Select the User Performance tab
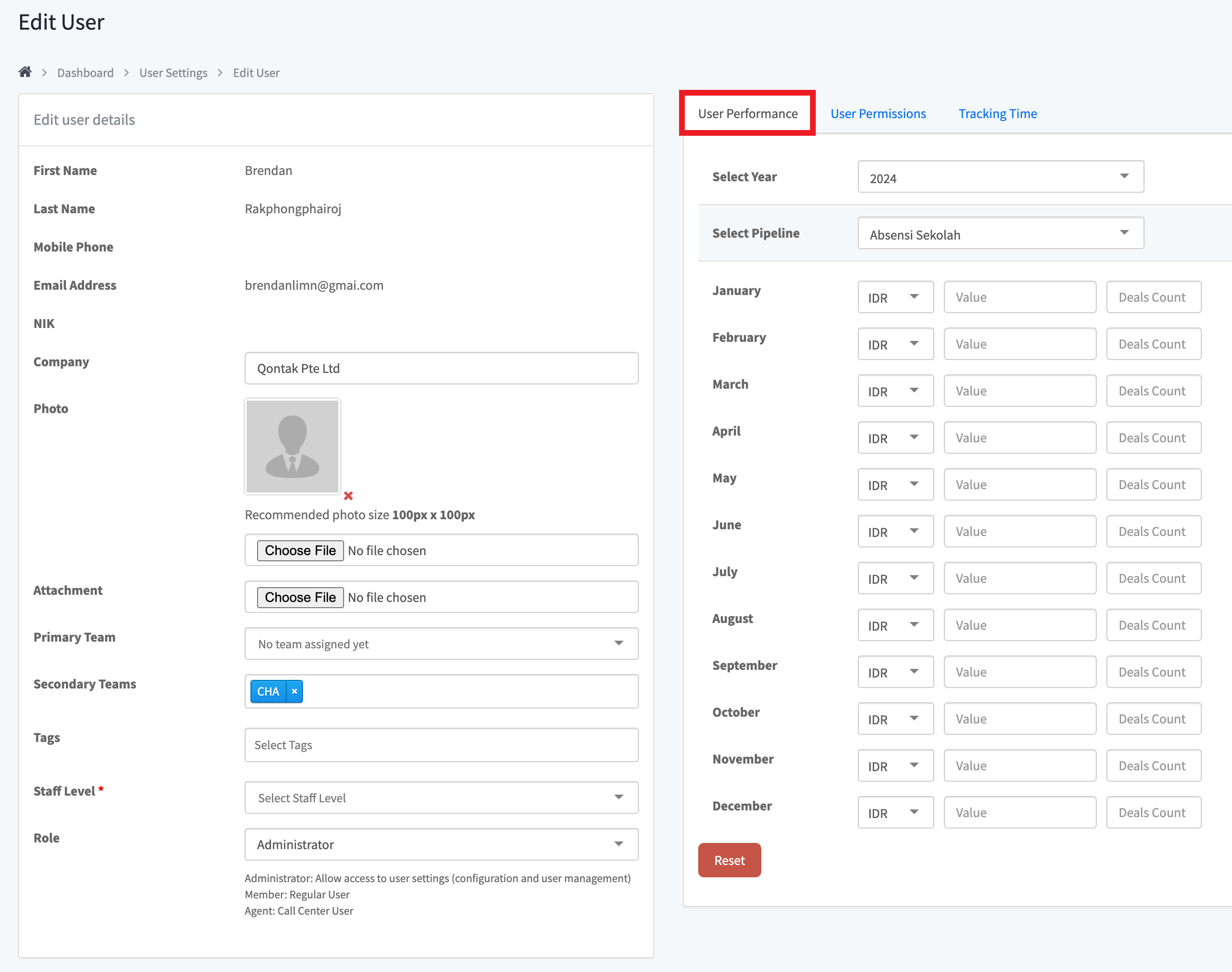This screenshot has width=1232, height=972. [x=747, y=114]
